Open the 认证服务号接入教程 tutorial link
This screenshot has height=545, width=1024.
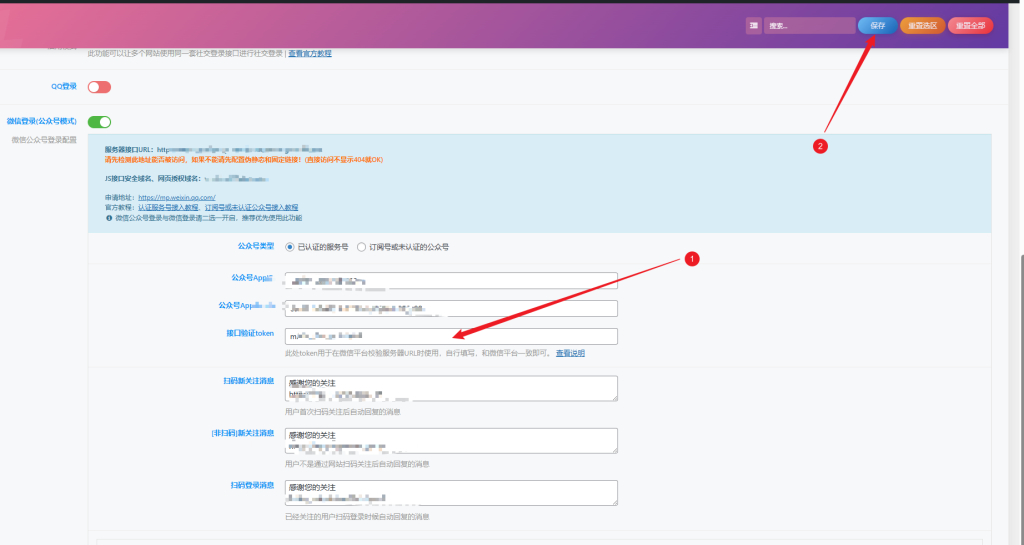coord(168,207)
